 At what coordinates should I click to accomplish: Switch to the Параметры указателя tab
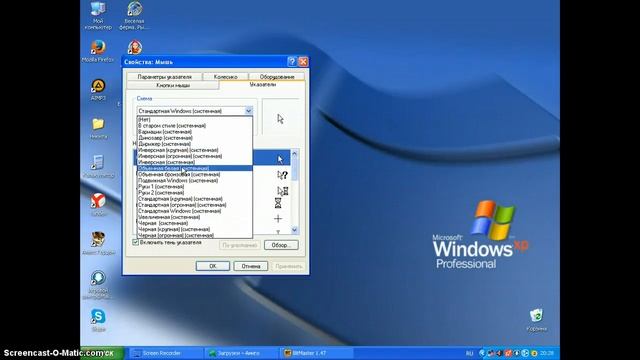click(164, 77)
